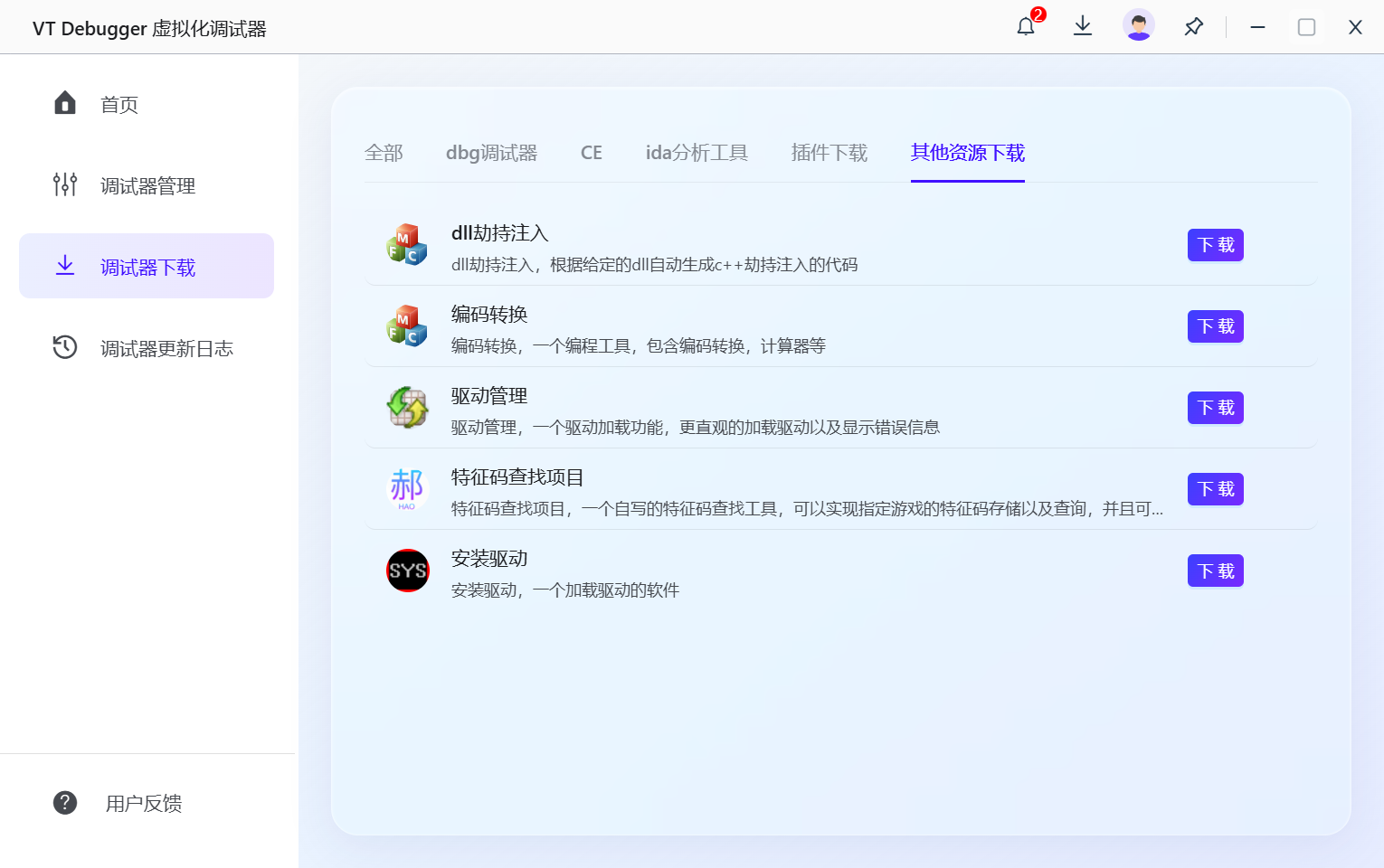
Task: Click the download arrow icon beside 调试器下载
Action: pos(65,266)
